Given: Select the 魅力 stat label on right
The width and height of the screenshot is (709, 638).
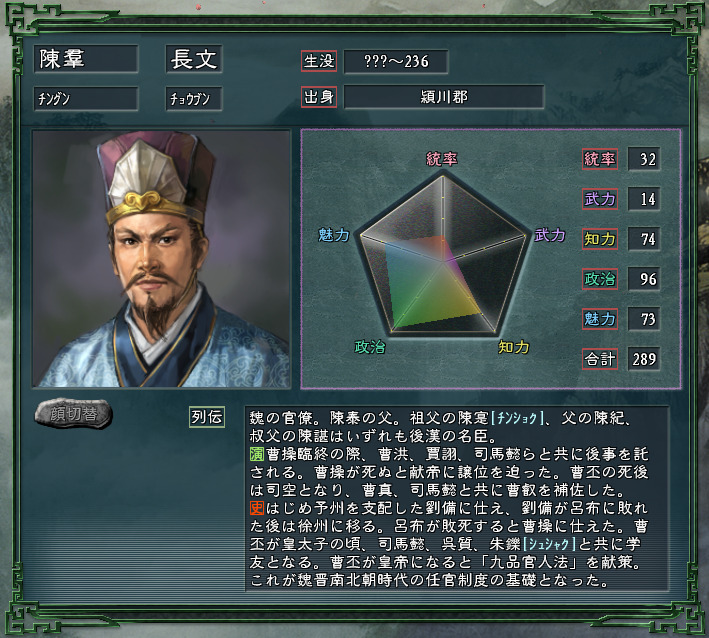Looking at the screenshot, I should pos(600,319).
